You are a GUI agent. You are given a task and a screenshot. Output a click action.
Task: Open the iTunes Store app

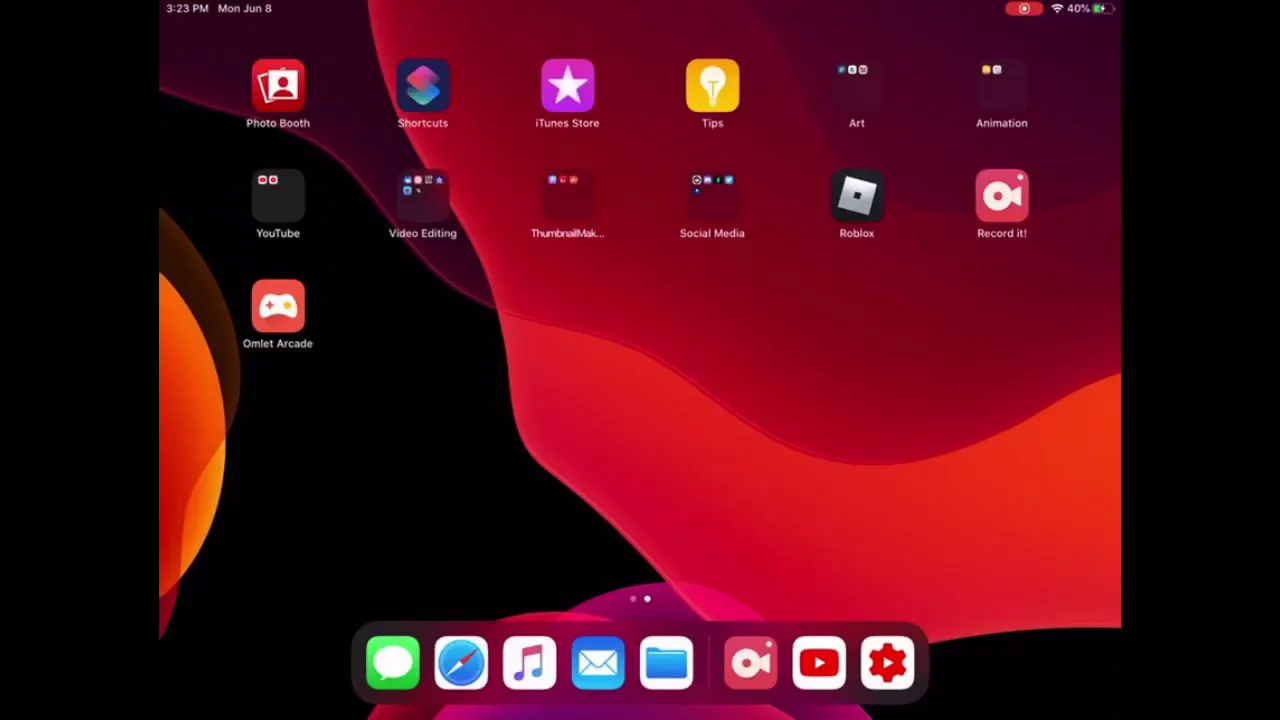click(567, 86)
